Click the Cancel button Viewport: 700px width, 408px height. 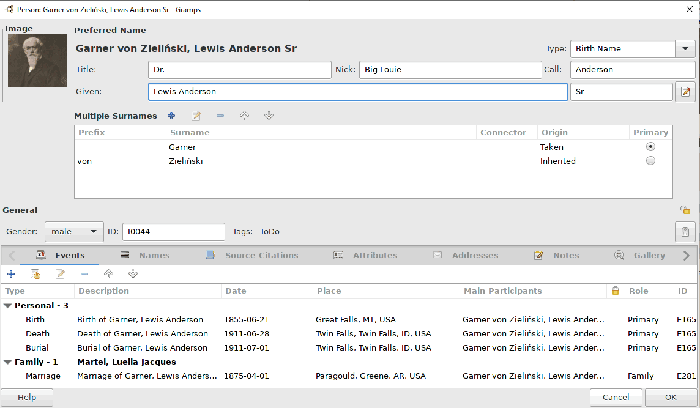click(x=616, y=397)
